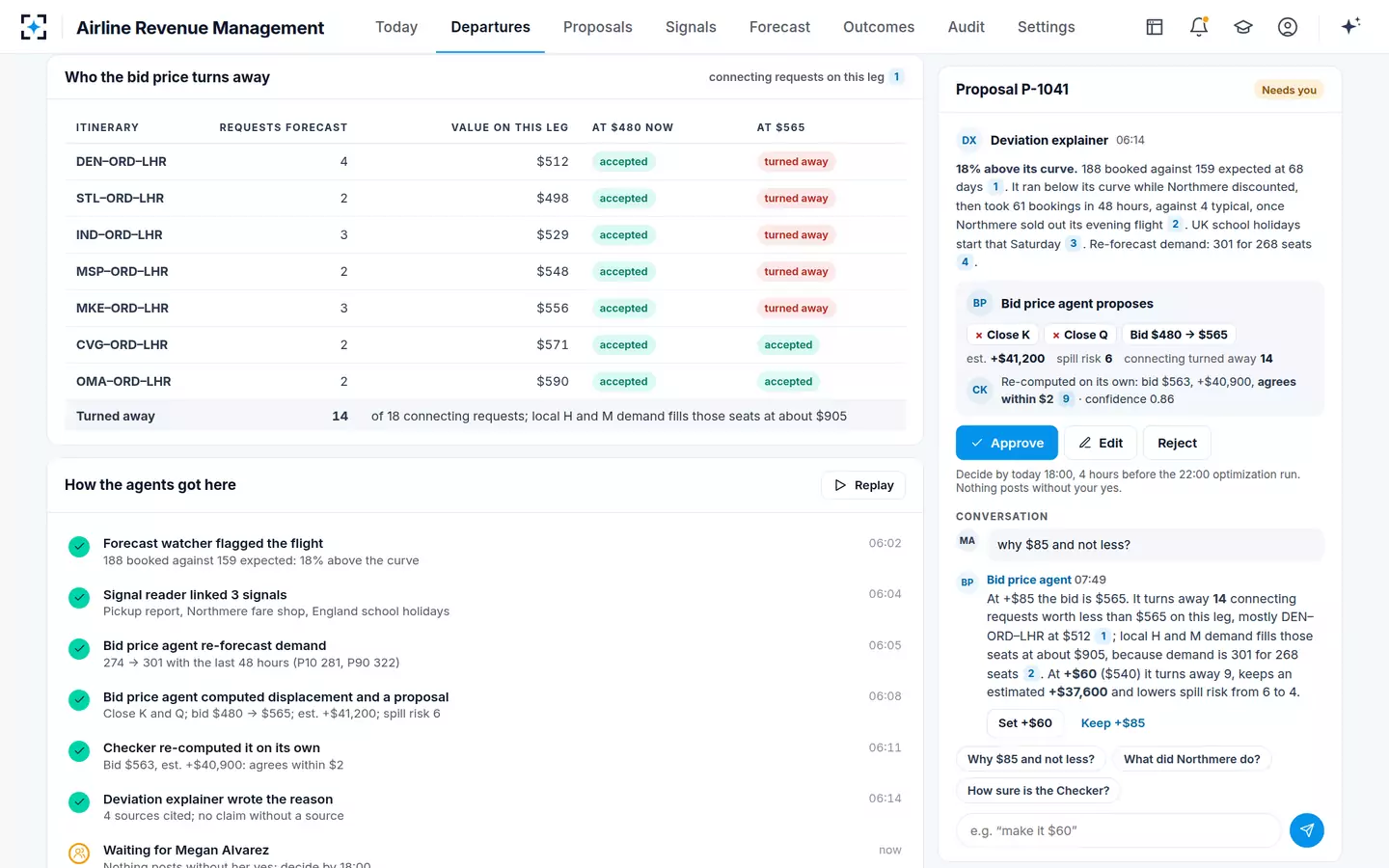The image size is (1389, 868).
Task: Open the 'Bid price agent' link in conversation
Action: pos(1029,580)
